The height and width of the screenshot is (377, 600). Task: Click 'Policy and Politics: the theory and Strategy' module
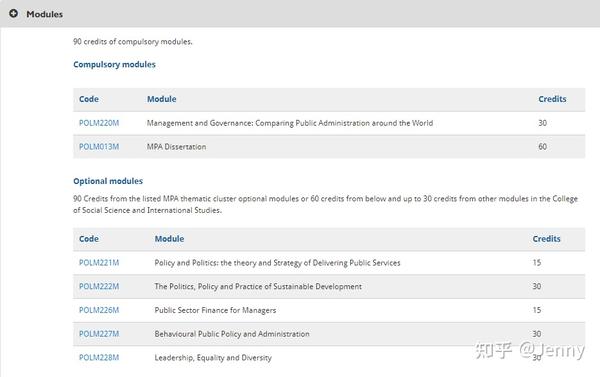pos(277,263)
